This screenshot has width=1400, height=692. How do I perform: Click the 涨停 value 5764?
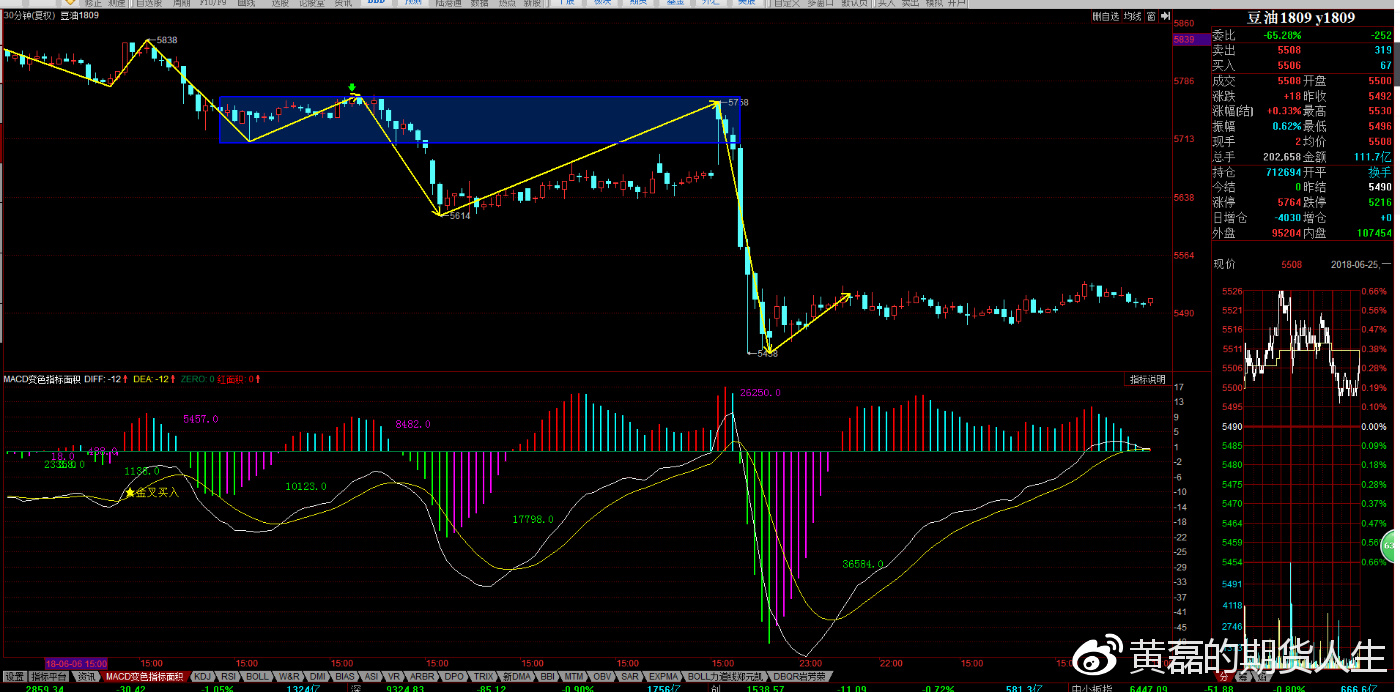click(x=1289, y=202)
